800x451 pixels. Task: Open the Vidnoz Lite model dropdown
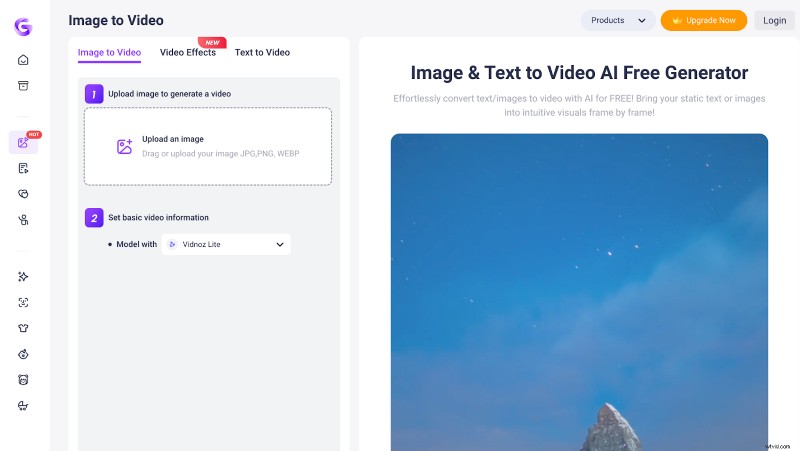pyautogui.click(x=226, y=244)
